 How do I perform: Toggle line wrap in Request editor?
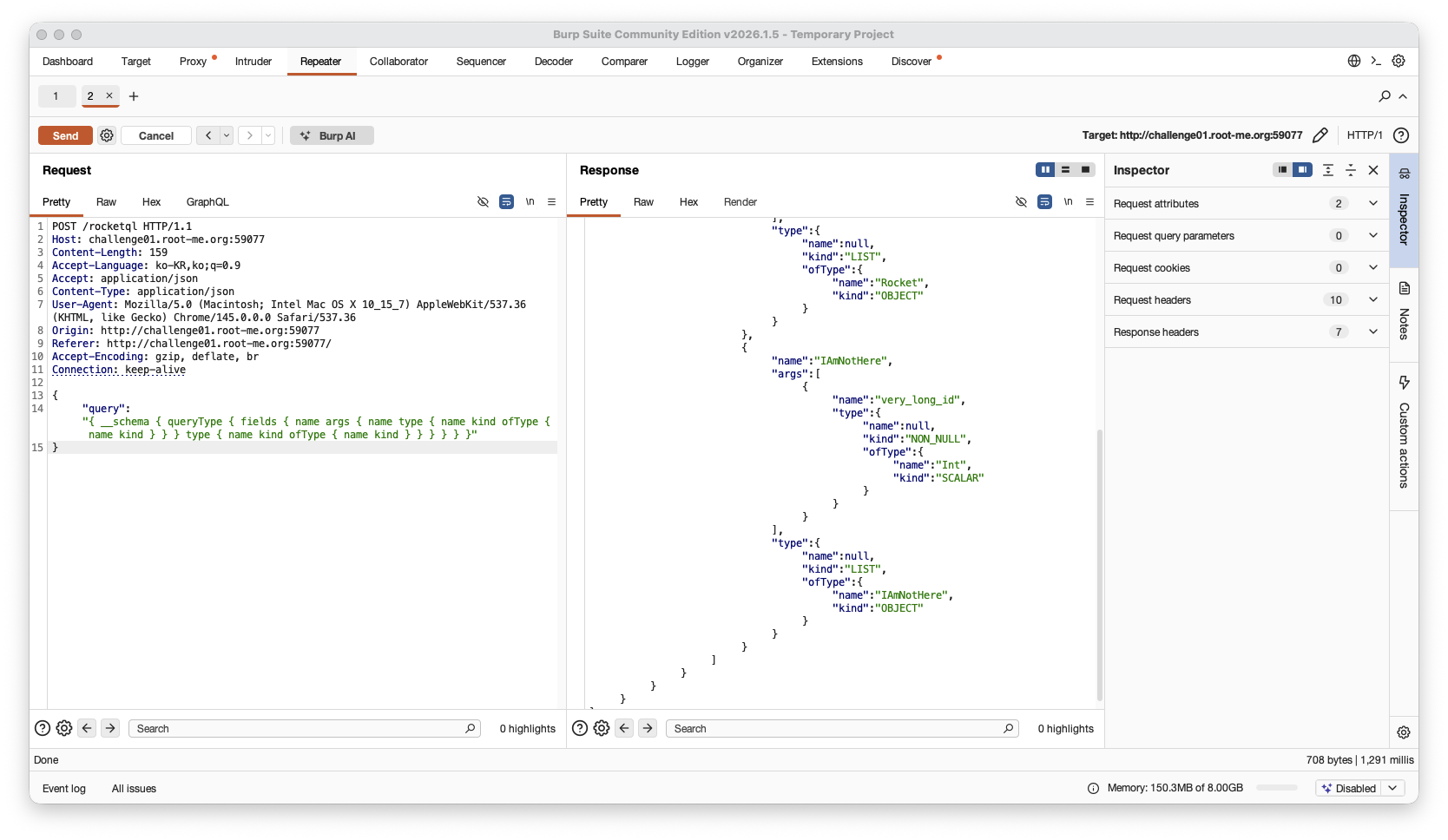506,202
